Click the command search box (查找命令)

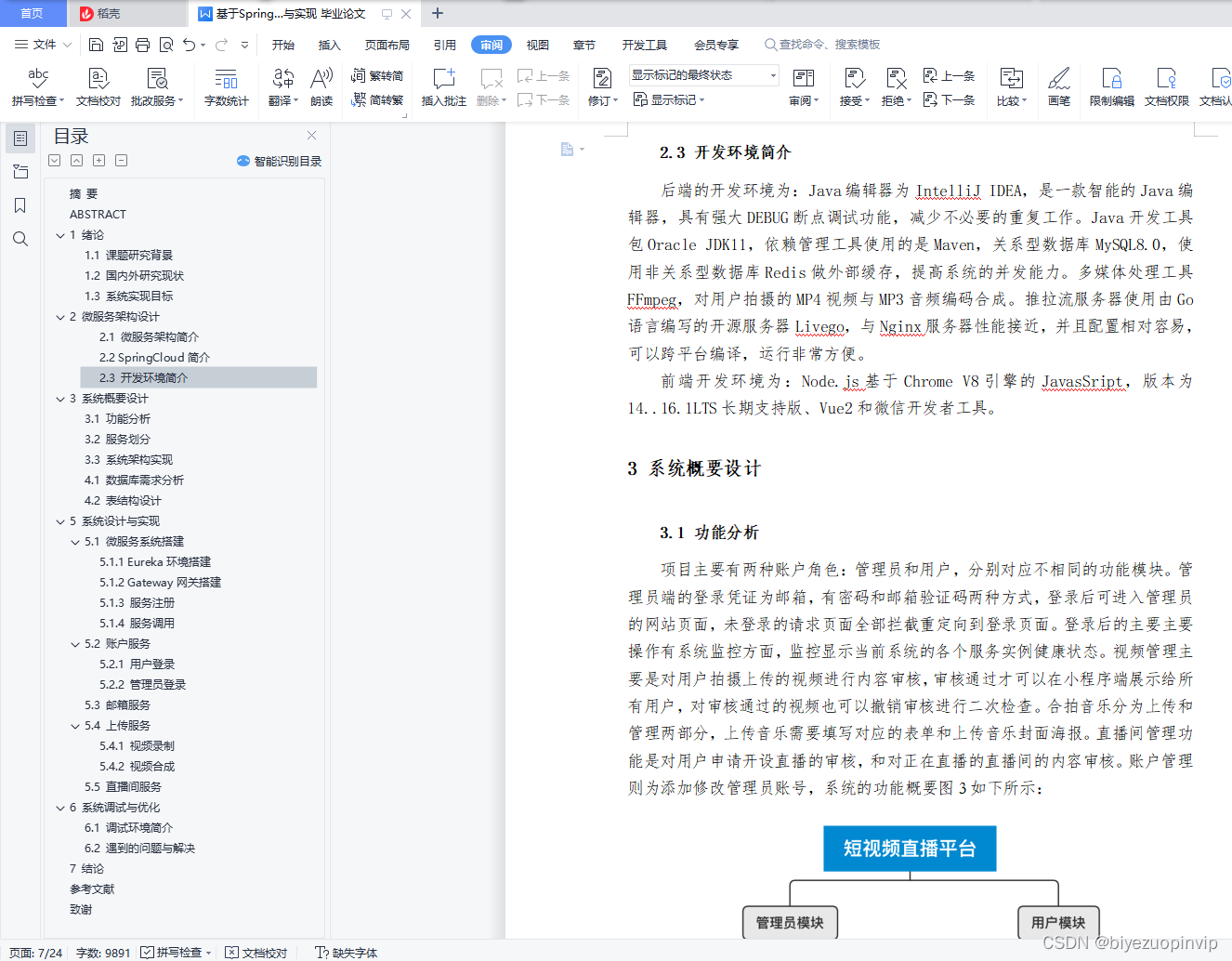click(x=823, y=45)
